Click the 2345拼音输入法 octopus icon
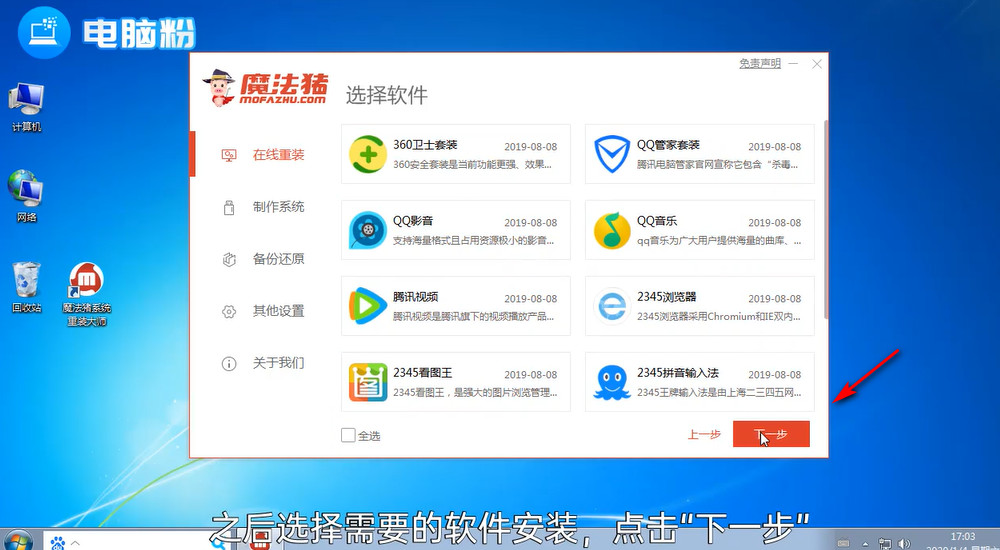This screenshot has height=550, width=1000. coord(612,382)
